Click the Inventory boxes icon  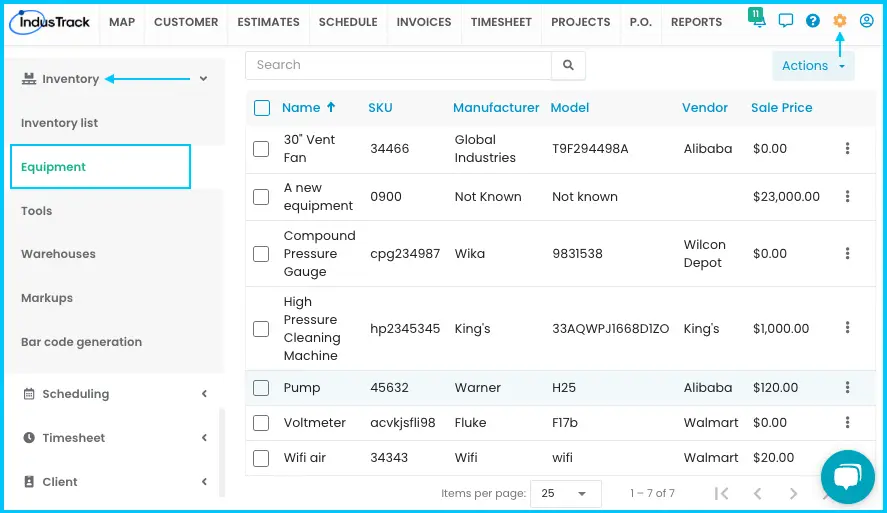tap(28, 79)
